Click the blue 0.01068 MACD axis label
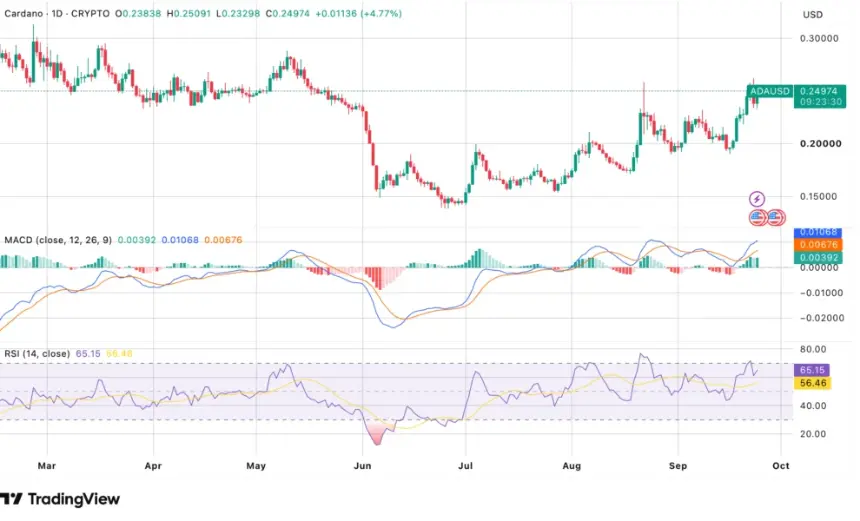860x521 pixels. (x=819, y=233)
